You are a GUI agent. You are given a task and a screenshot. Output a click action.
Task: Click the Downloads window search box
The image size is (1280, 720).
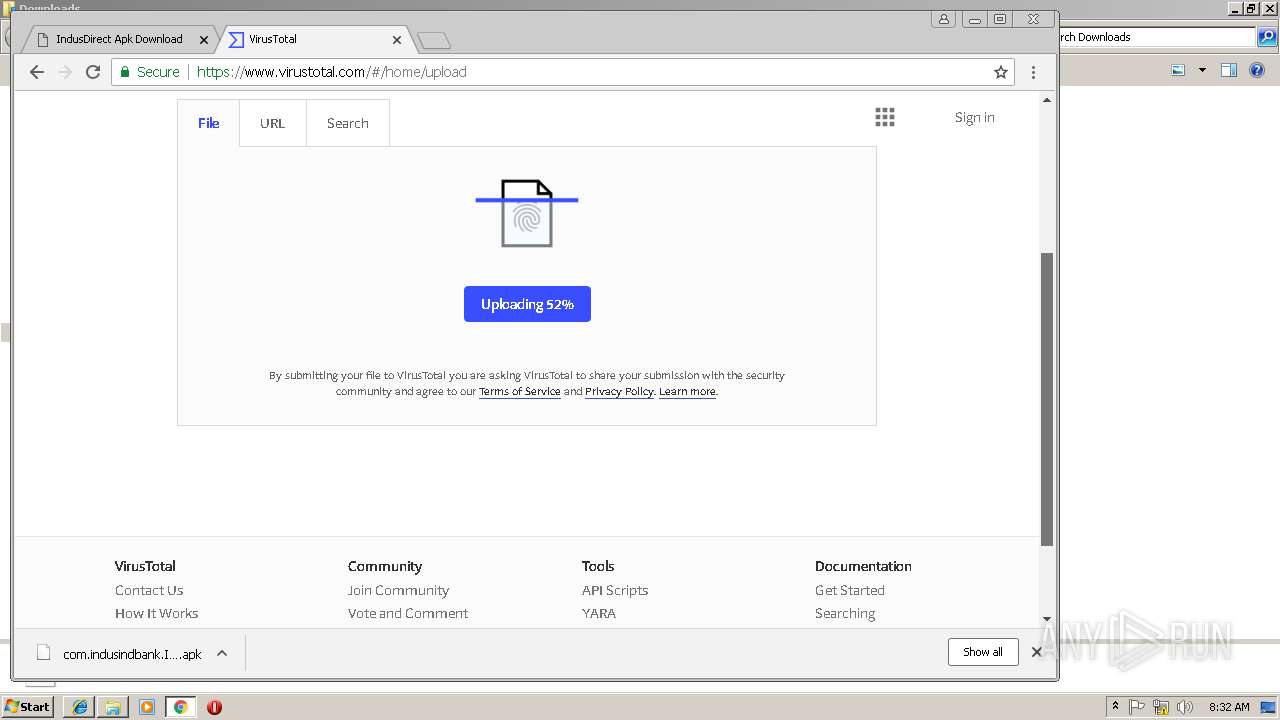pyautogui.click(x=1157, y=37)
